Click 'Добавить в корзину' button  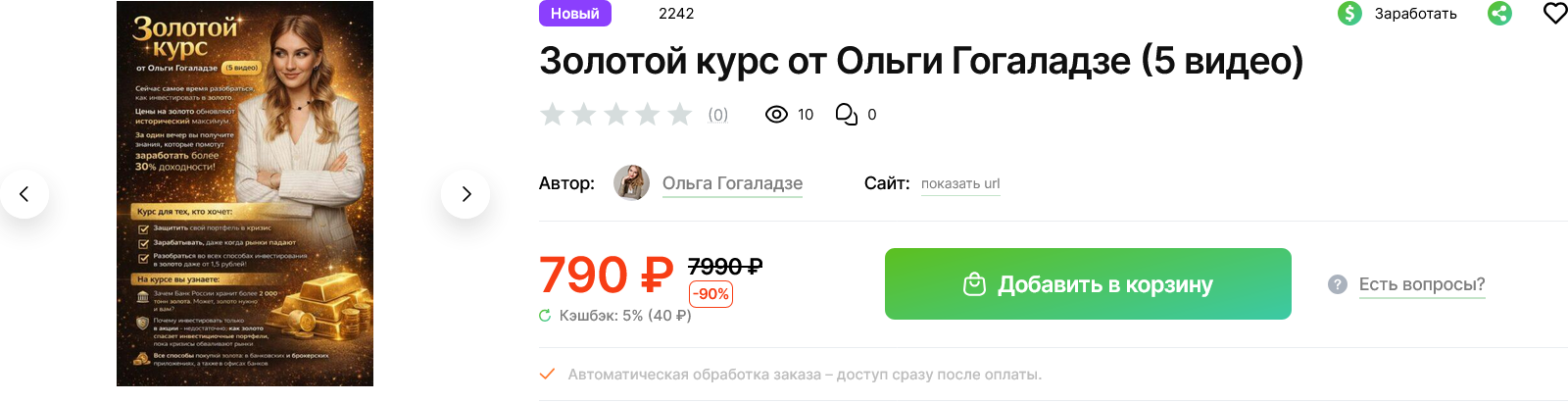(x=1088, y=284)
